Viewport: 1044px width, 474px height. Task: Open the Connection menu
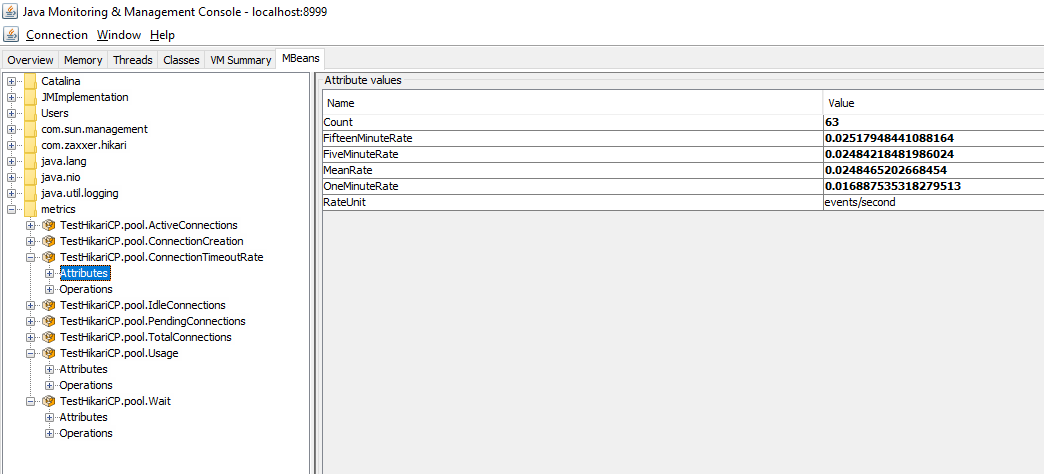[57, 35]
